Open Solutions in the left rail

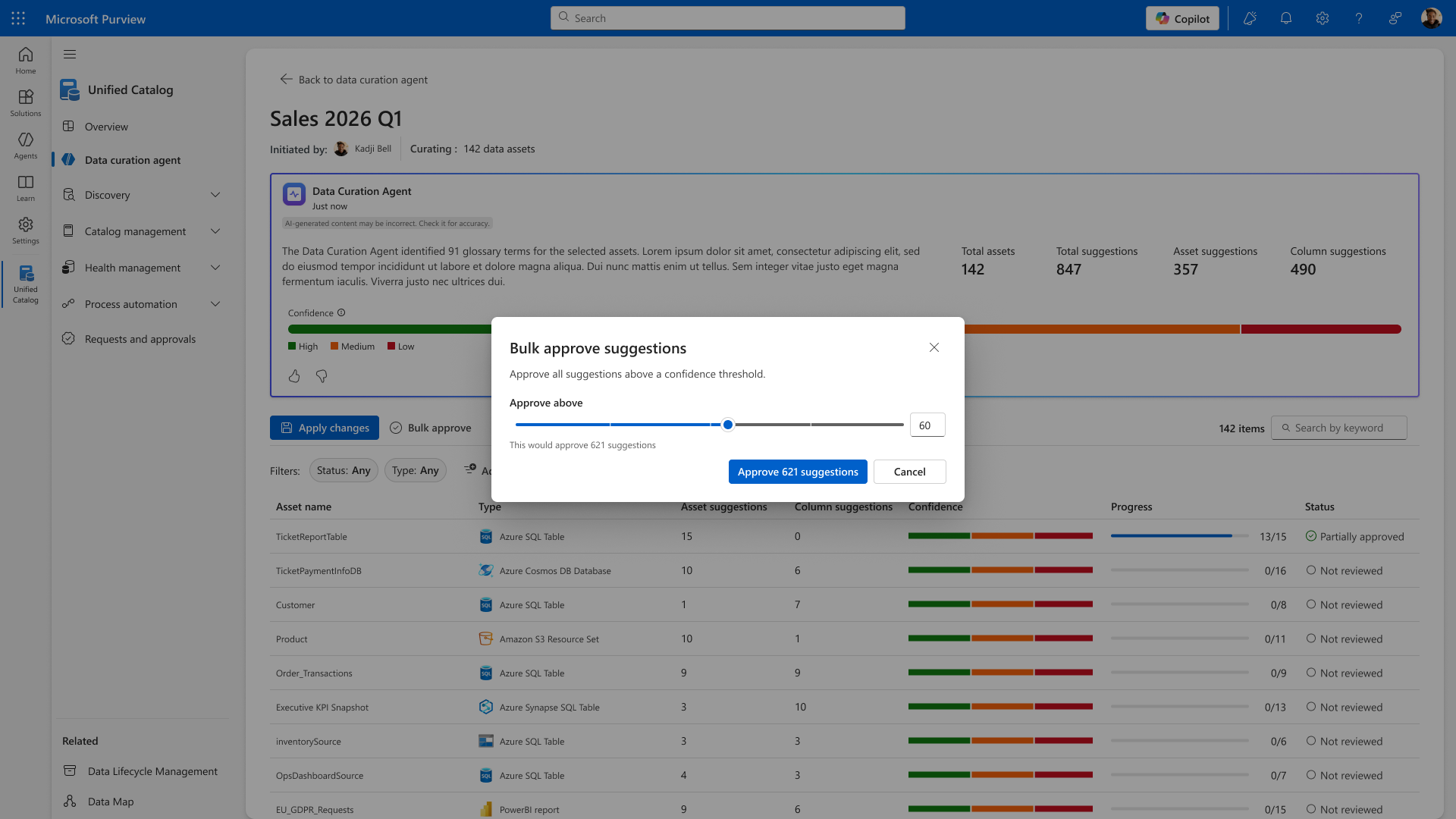pos(26,102)
